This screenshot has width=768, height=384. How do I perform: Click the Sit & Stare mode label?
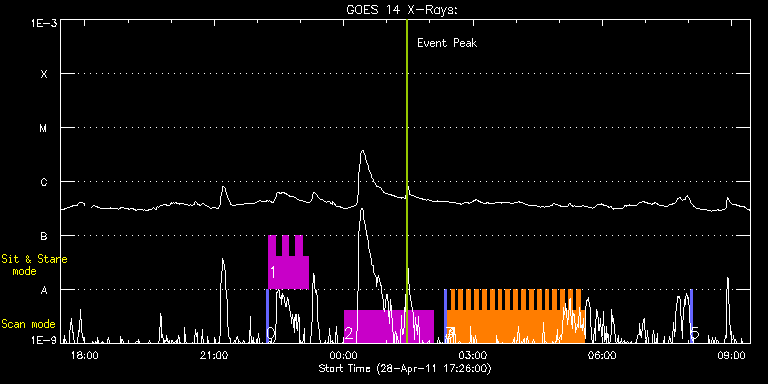click(34, 265)
